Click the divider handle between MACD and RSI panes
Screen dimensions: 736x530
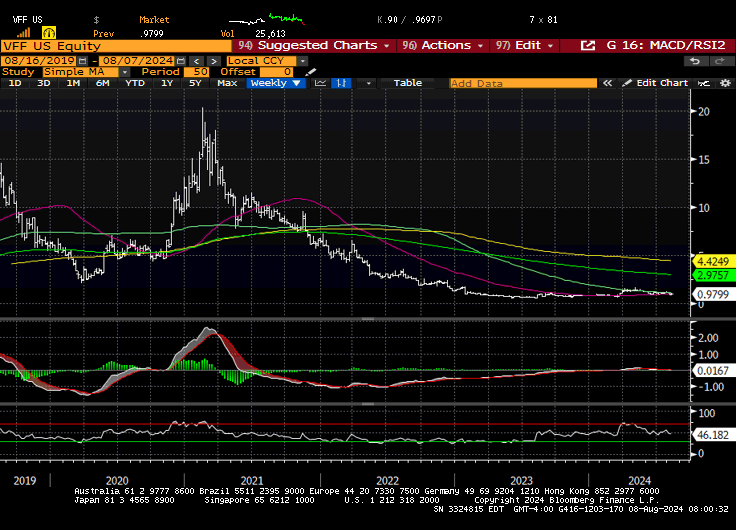click(x=368, y=404)
